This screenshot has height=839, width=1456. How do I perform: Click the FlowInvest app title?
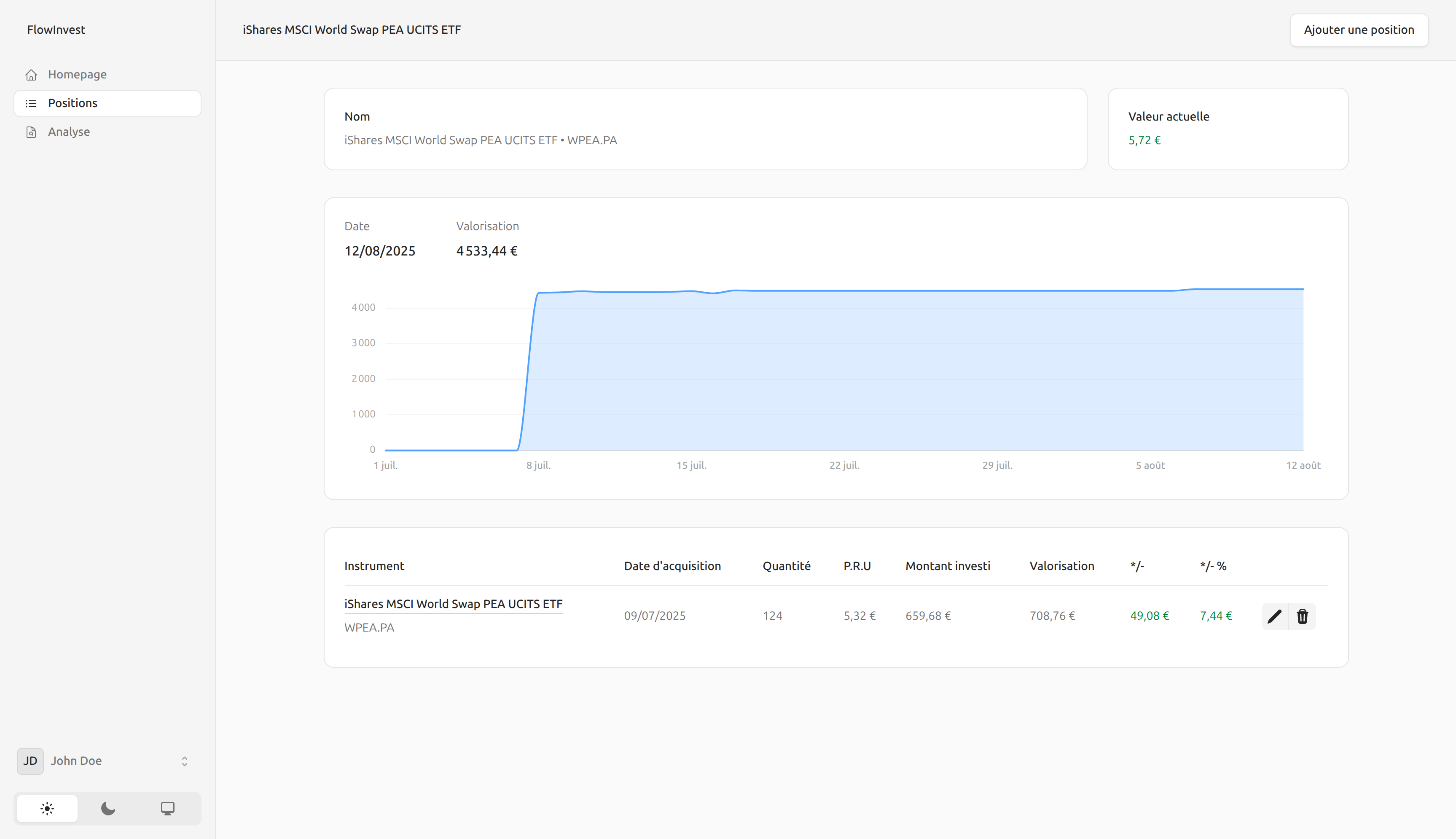coord(56,30)
